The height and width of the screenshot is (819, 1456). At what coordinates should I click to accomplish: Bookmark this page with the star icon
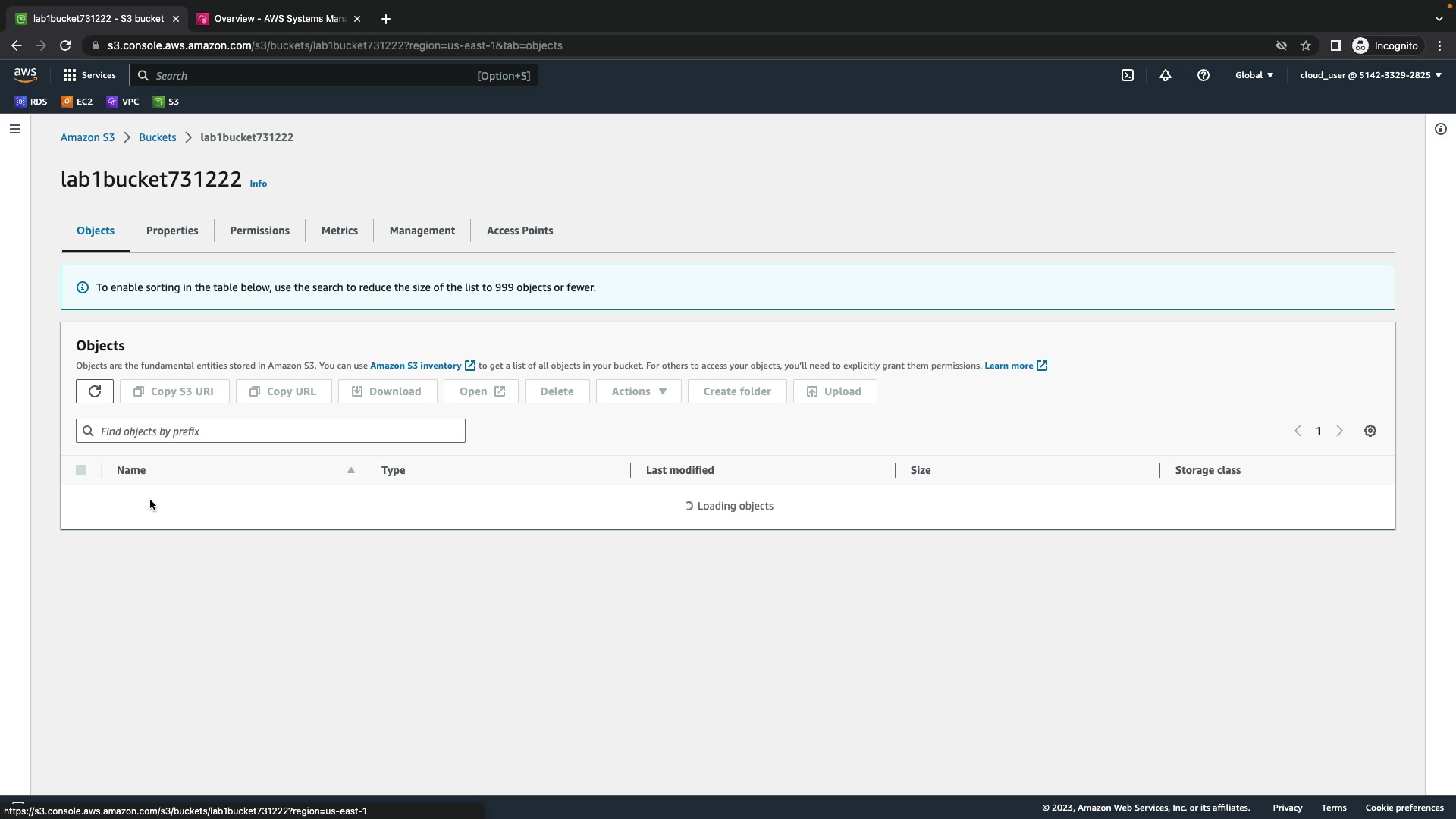[x=1306, y=45]
